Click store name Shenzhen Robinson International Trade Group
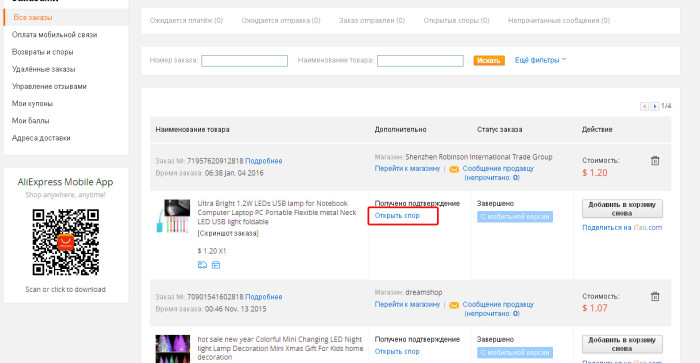 pyautogui.click(x=479, y=157)
